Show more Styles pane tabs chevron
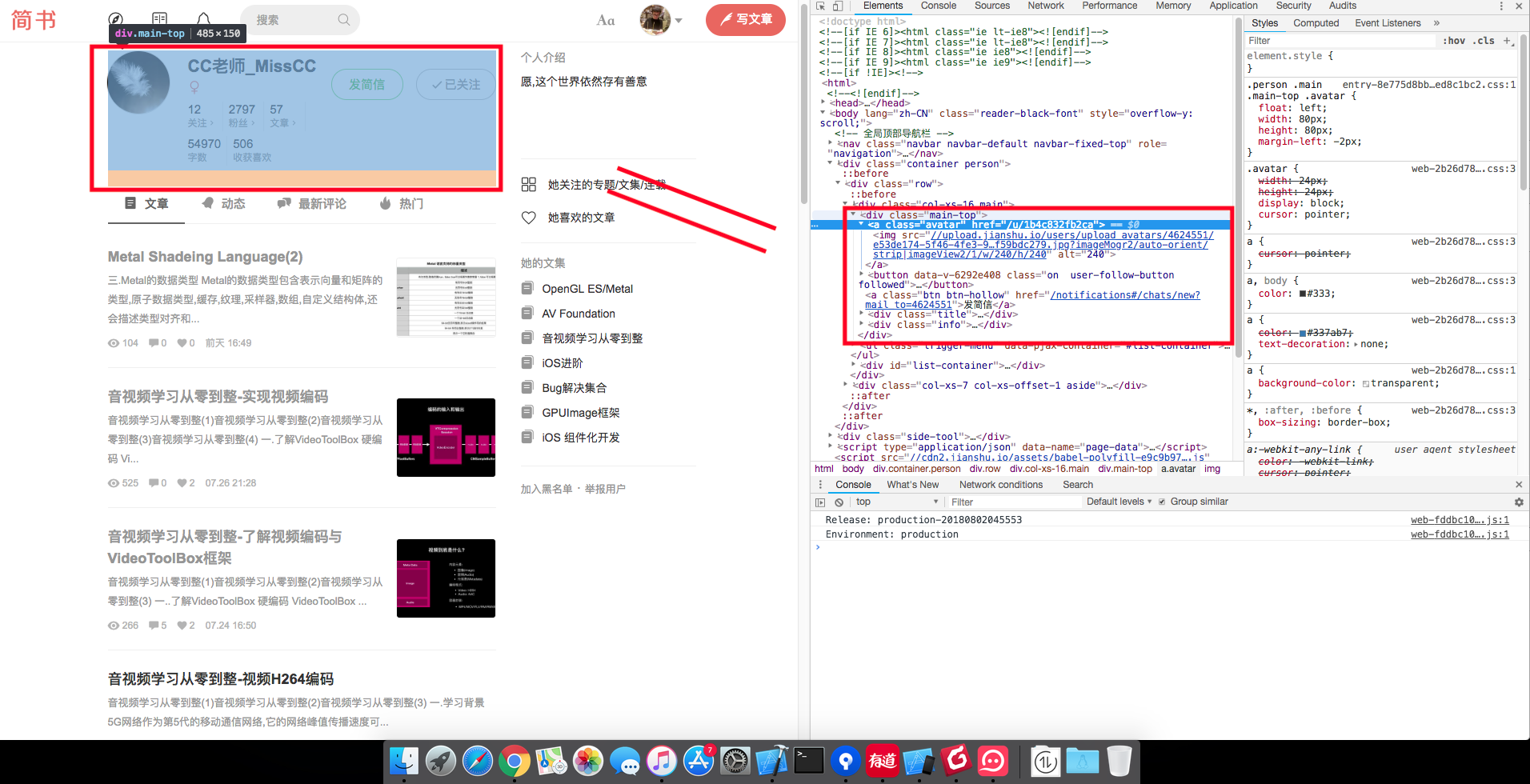Viewport: 1530px width, 784px height. pyautogui.click(x=1436, y=23)
